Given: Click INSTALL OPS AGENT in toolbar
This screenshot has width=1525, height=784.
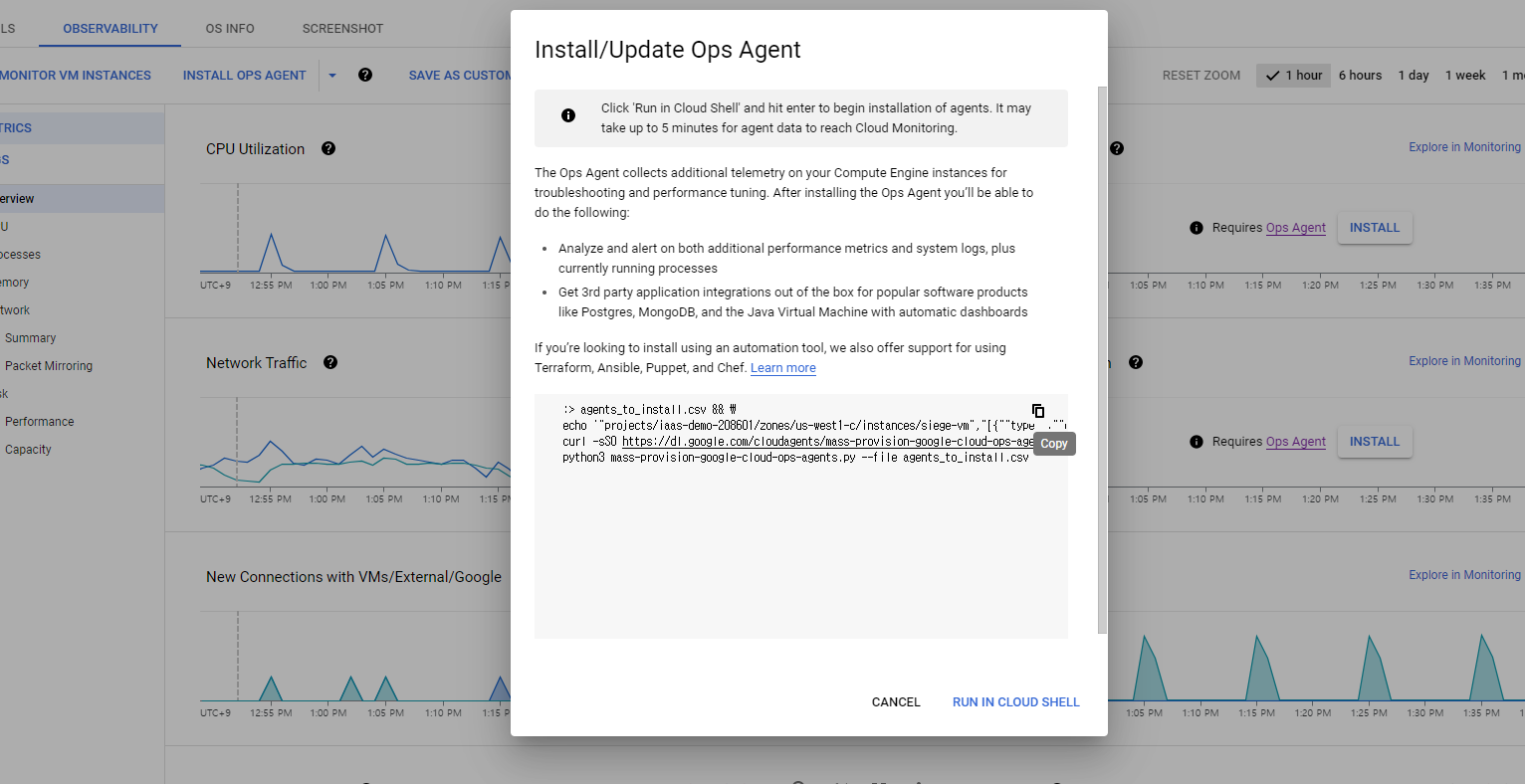Looking at the screenshot, I should [245, 76].
